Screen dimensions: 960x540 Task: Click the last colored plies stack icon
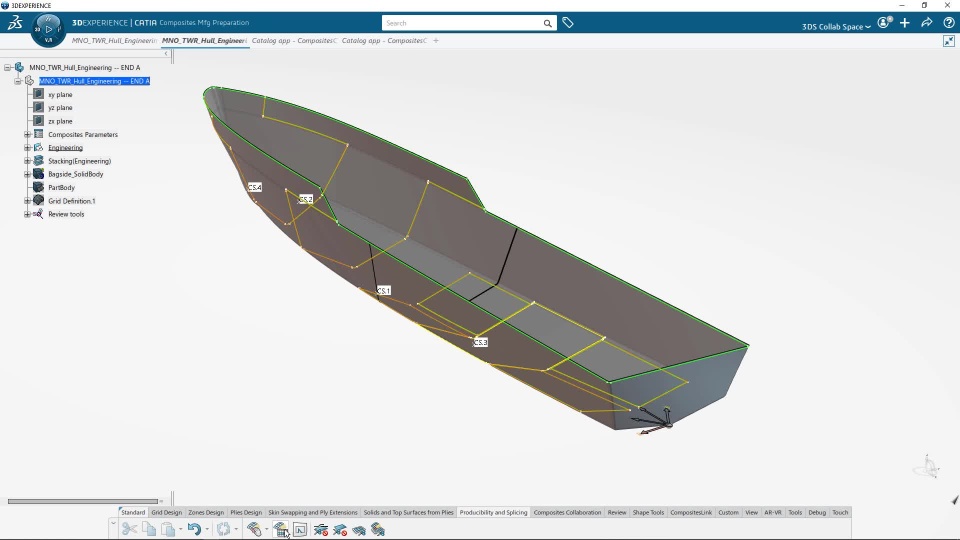coord(378,530)
